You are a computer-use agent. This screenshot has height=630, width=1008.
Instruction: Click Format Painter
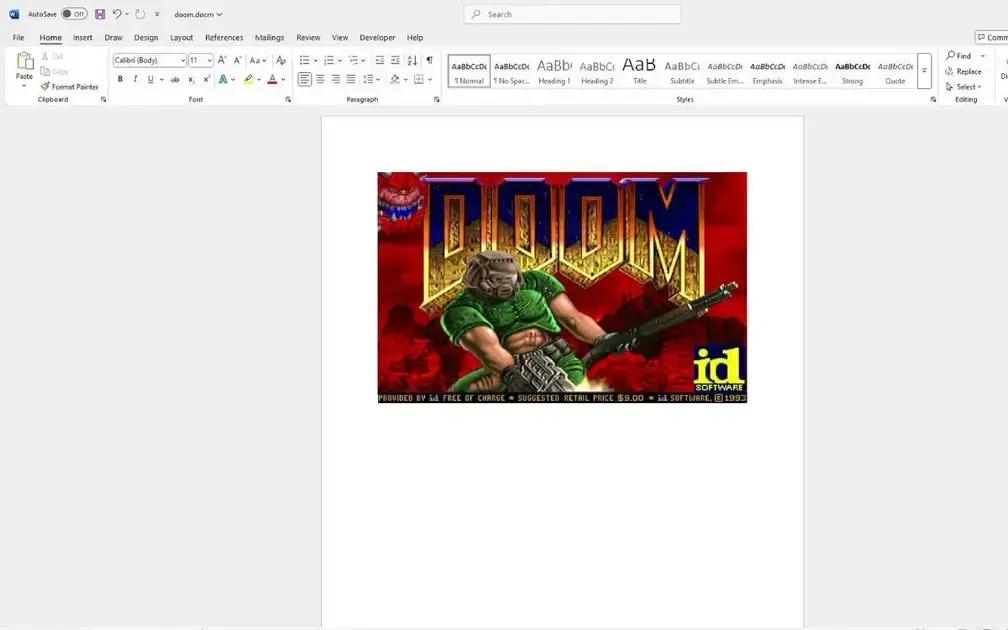(x=69, y=87)
